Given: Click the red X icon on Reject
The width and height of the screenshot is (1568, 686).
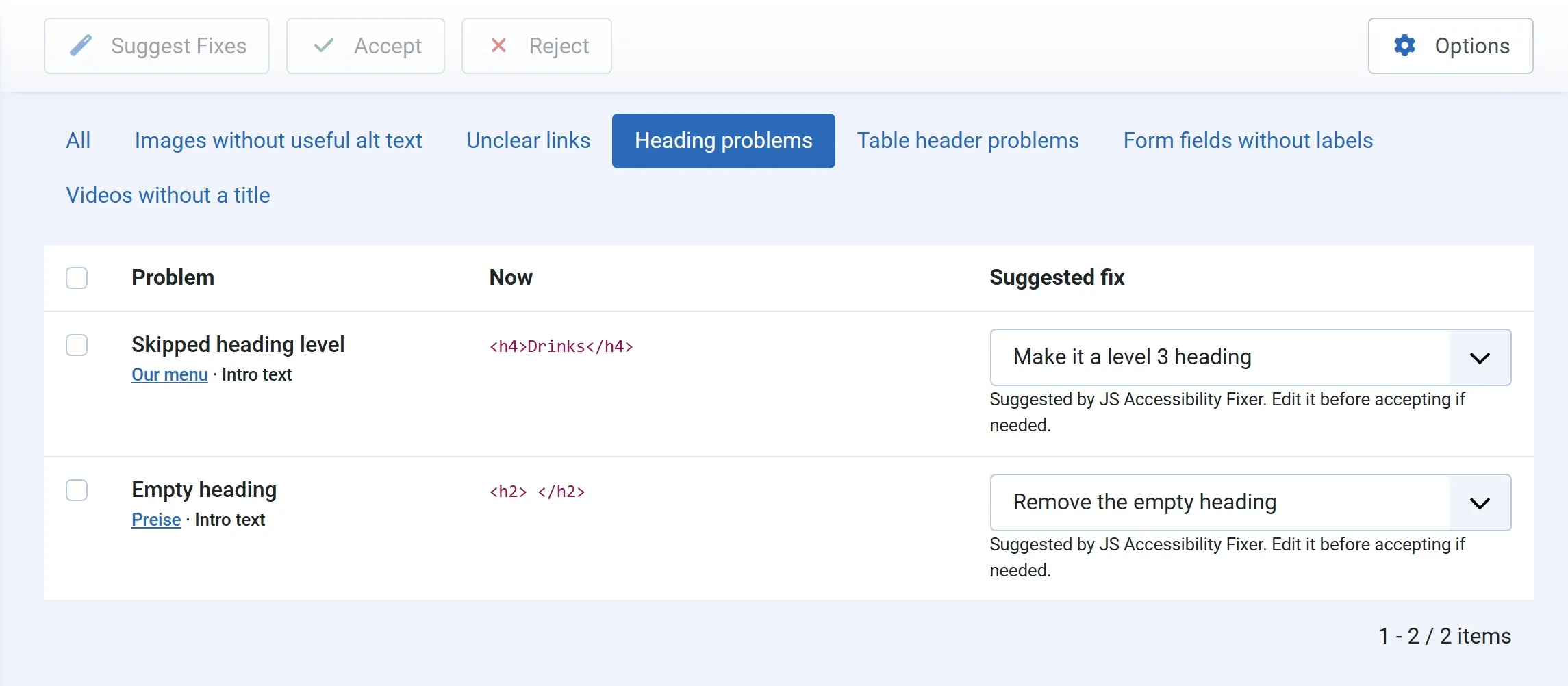Looking at the screenshot, I should click(499, 46).
